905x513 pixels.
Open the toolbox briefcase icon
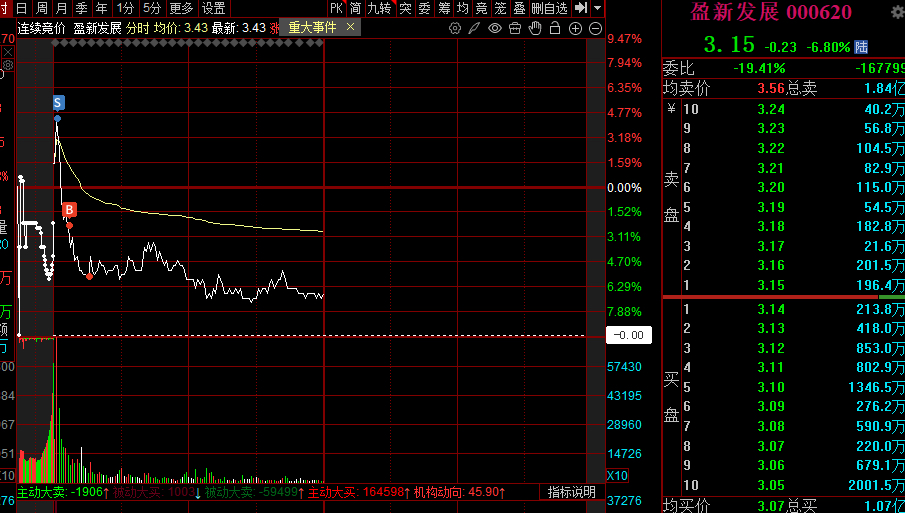[x=515, y=28]
